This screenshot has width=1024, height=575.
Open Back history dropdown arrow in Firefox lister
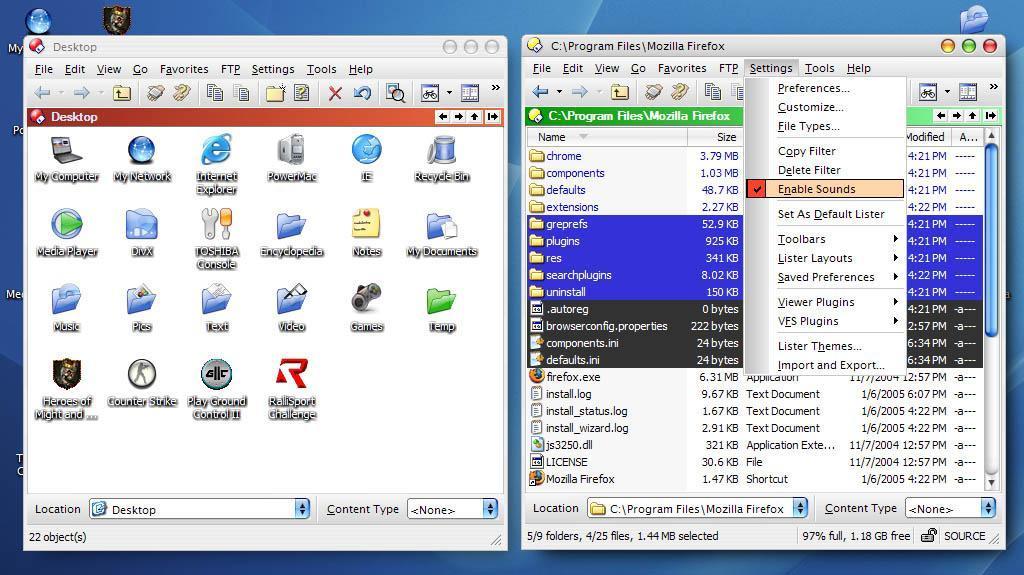click(x=559, y=91)
